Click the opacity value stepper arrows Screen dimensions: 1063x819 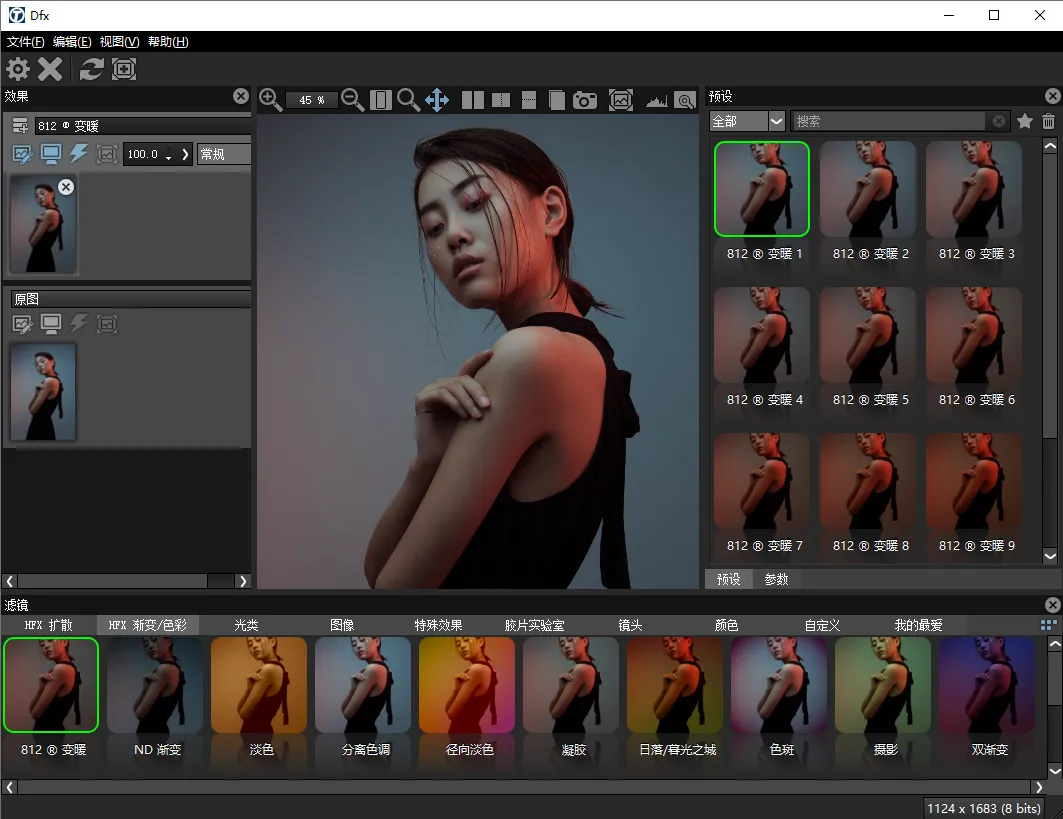click(x=169, y=155)
